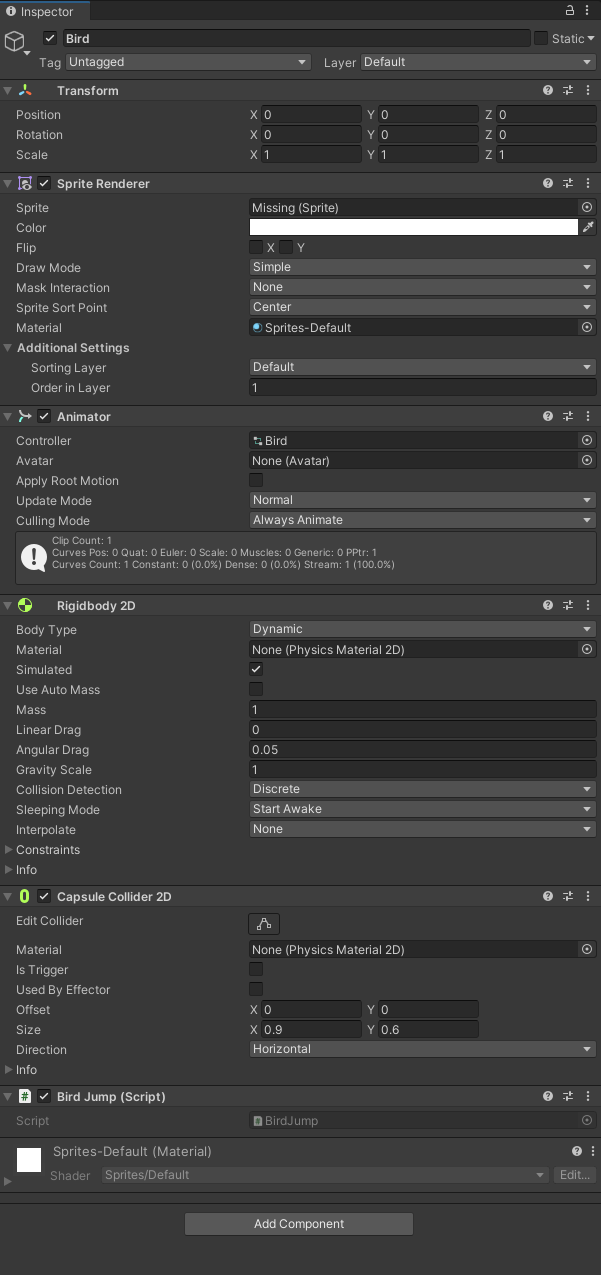Open the Sprite Renderer Color swatch

414,227
